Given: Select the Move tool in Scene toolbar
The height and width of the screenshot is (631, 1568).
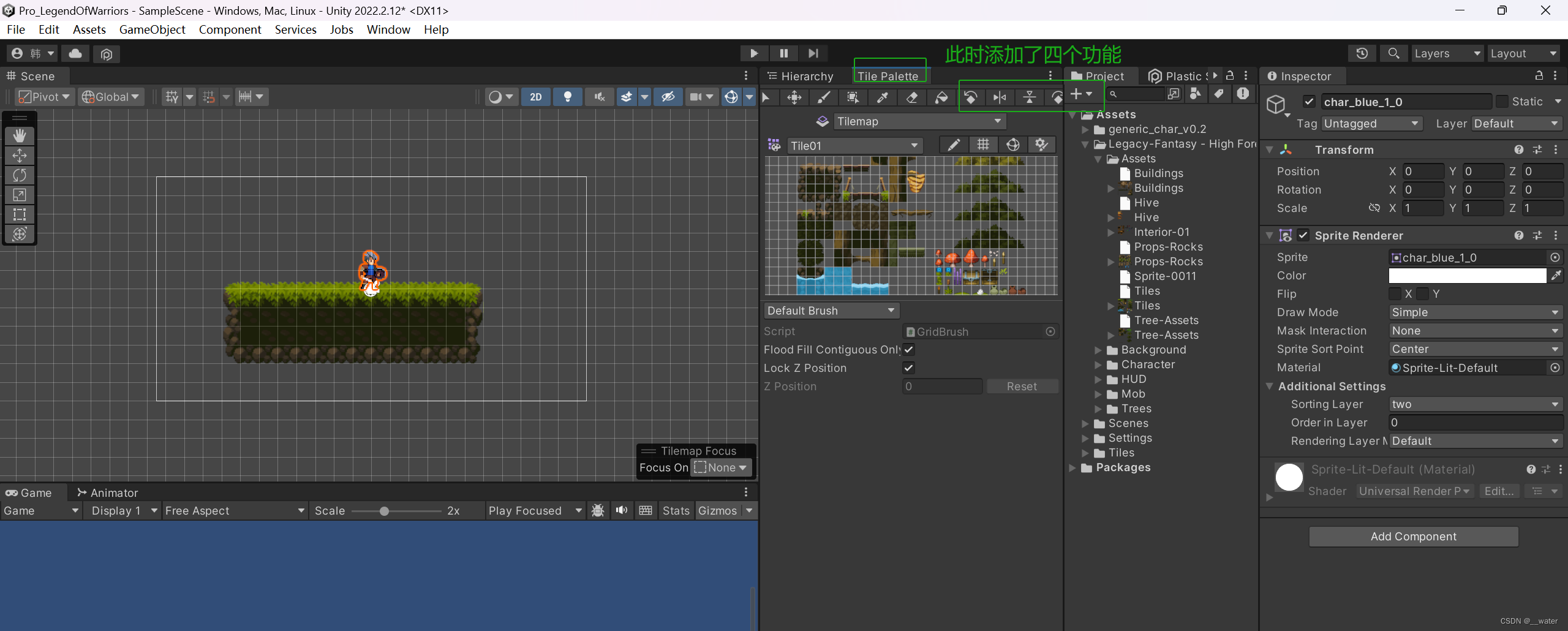Looking at the screenshot, I should click(20, 156).
